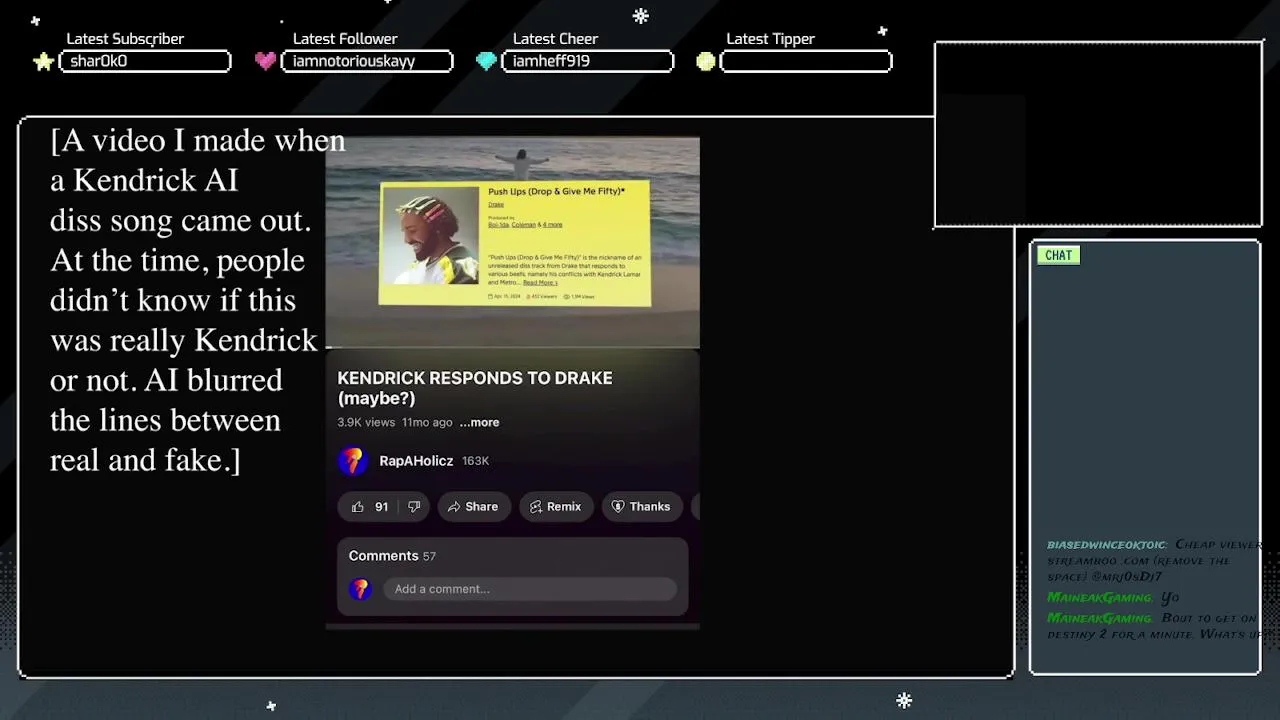
Task: Click the video title KENDRICK RESPONDS TO DRAKE
Action: coord(475,388)
